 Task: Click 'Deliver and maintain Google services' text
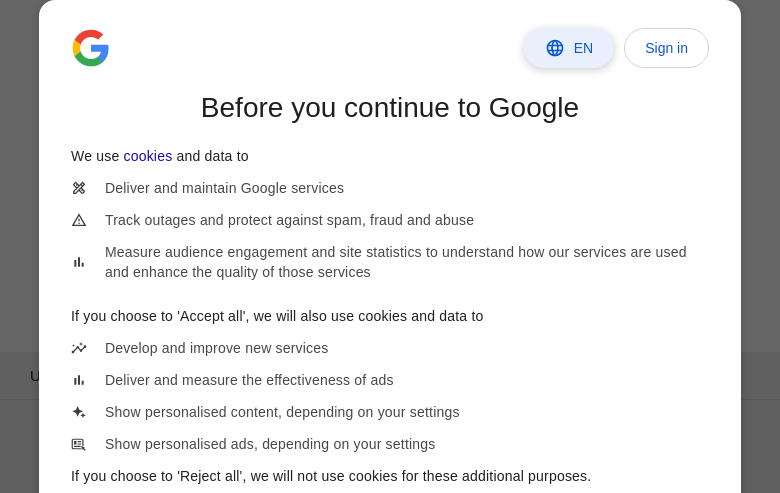pos(224,188)
